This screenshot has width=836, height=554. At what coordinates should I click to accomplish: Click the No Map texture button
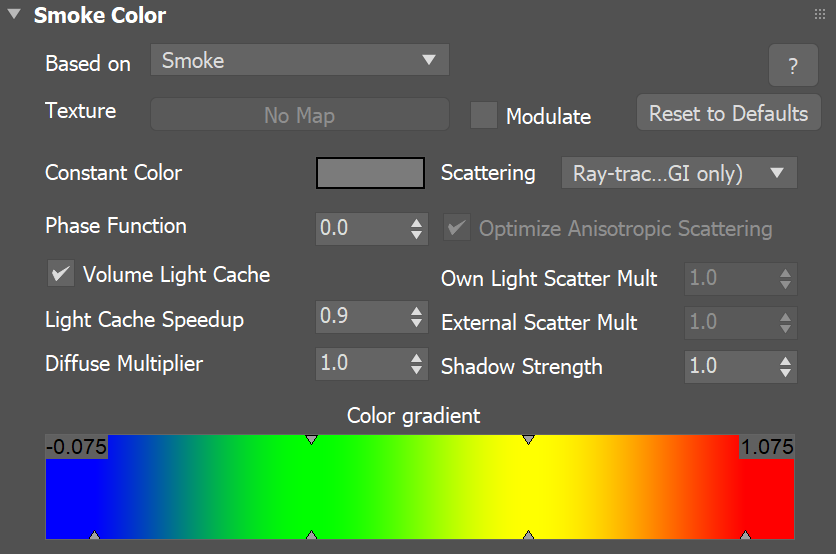coord(300,115)
